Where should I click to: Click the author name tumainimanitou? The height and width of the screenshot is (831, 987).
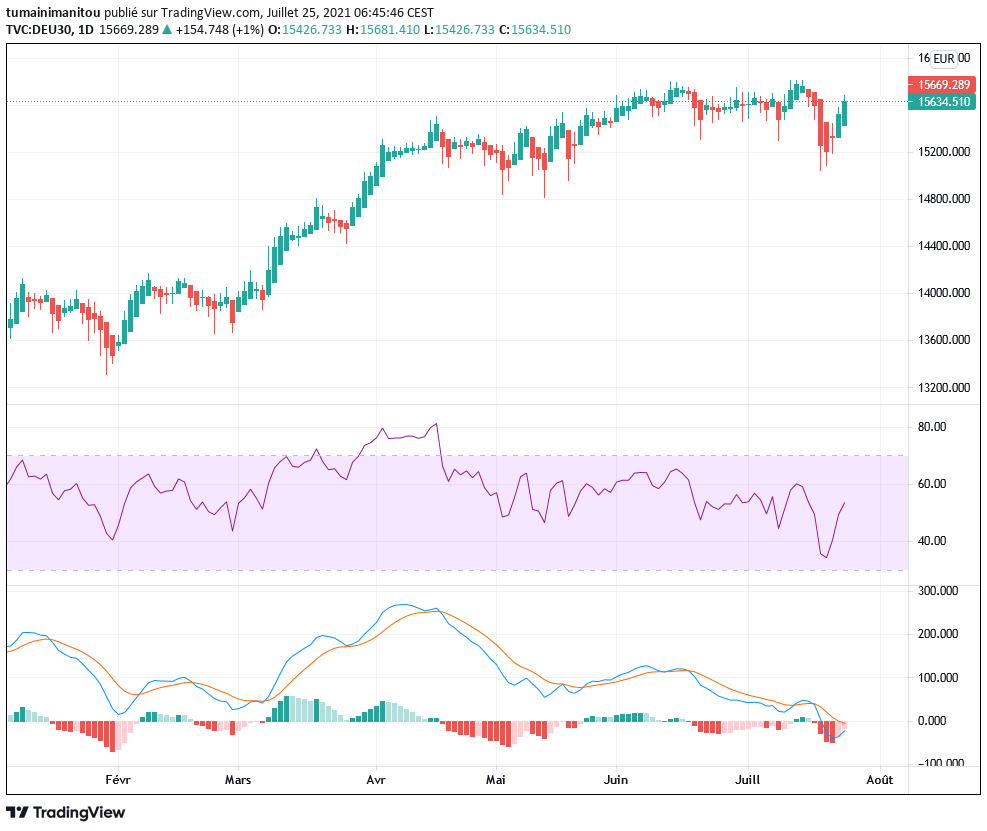pos(53,13)
